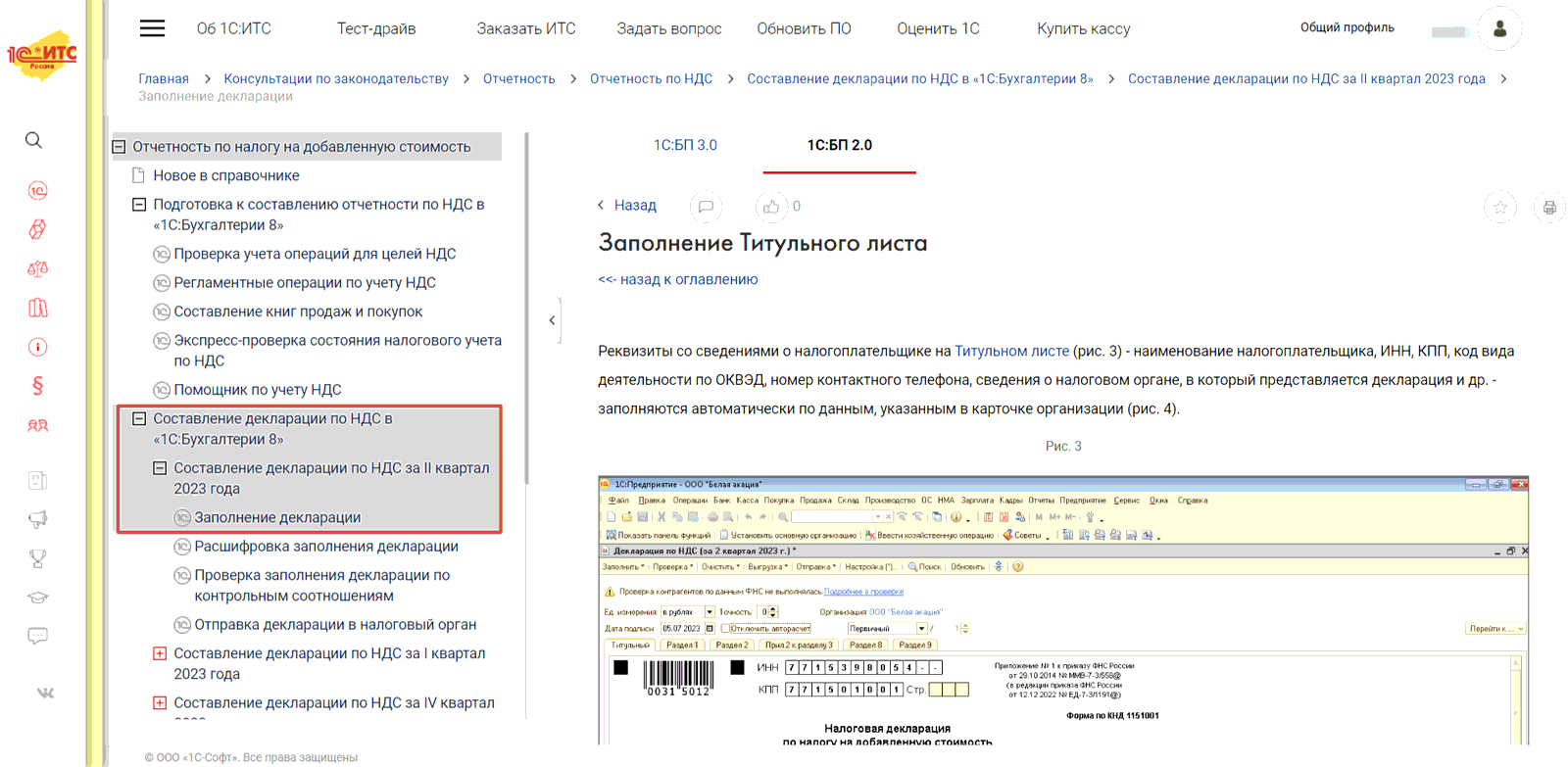The width and height of the screenshot is (1568, 767).
Task: Open Экспресс-проверка состояния налогового учета
Action: [337, 351]
